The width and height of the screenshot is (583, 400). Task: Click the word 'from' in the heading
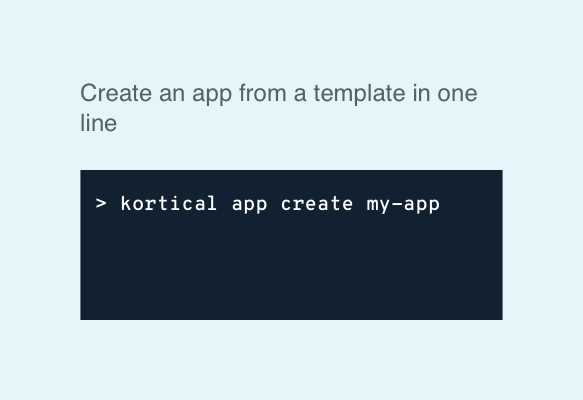point(262,93)
